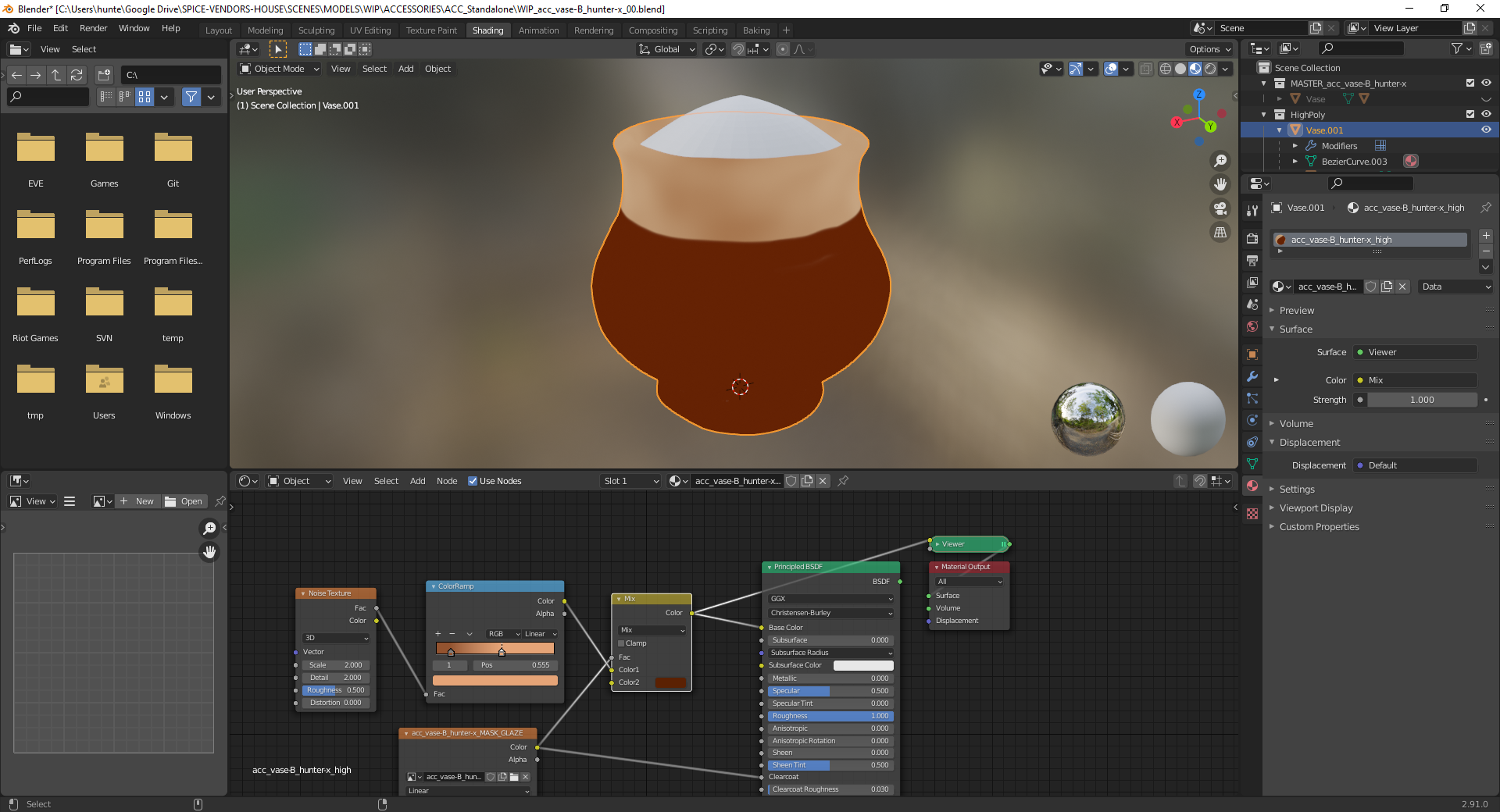Pin the node editor material
The image size is (1500, 812).
pyautogui.click(x=843, y=481)
